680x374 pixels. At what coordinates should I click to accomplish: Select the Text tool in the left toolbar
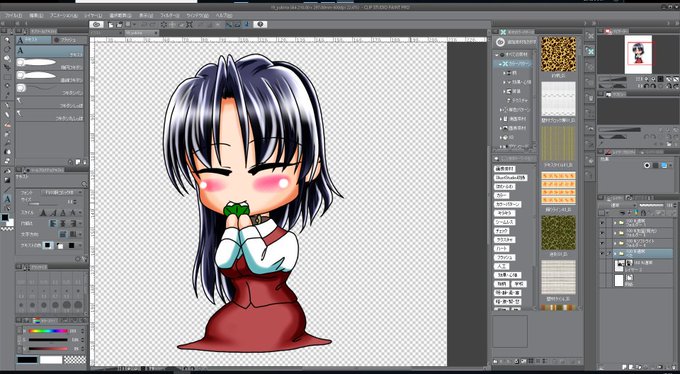tap(7, 199)
